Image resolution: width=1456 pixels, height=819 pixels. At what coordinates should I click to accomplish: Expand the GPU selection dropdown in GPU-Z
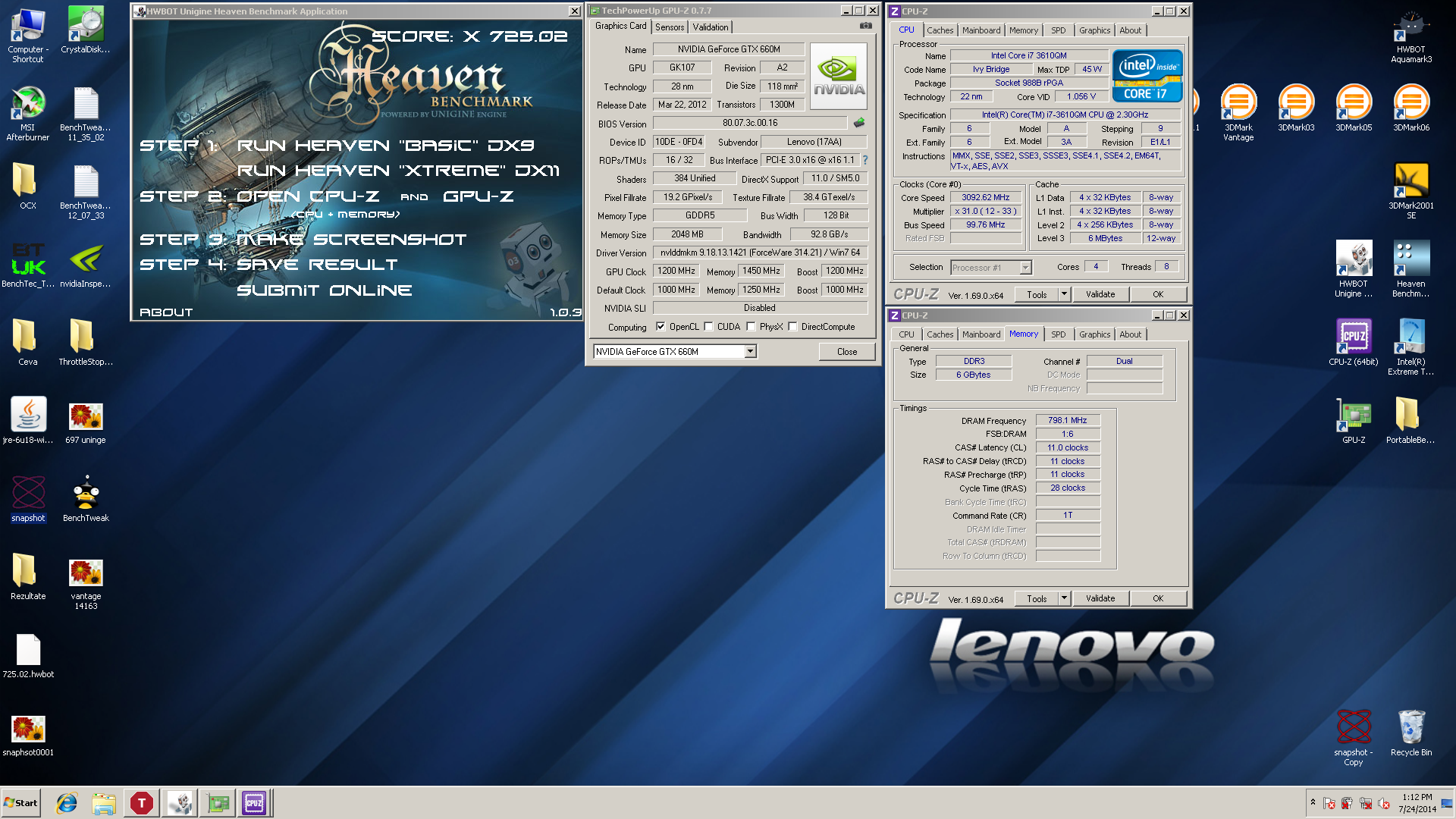click(x=750, y=351)
